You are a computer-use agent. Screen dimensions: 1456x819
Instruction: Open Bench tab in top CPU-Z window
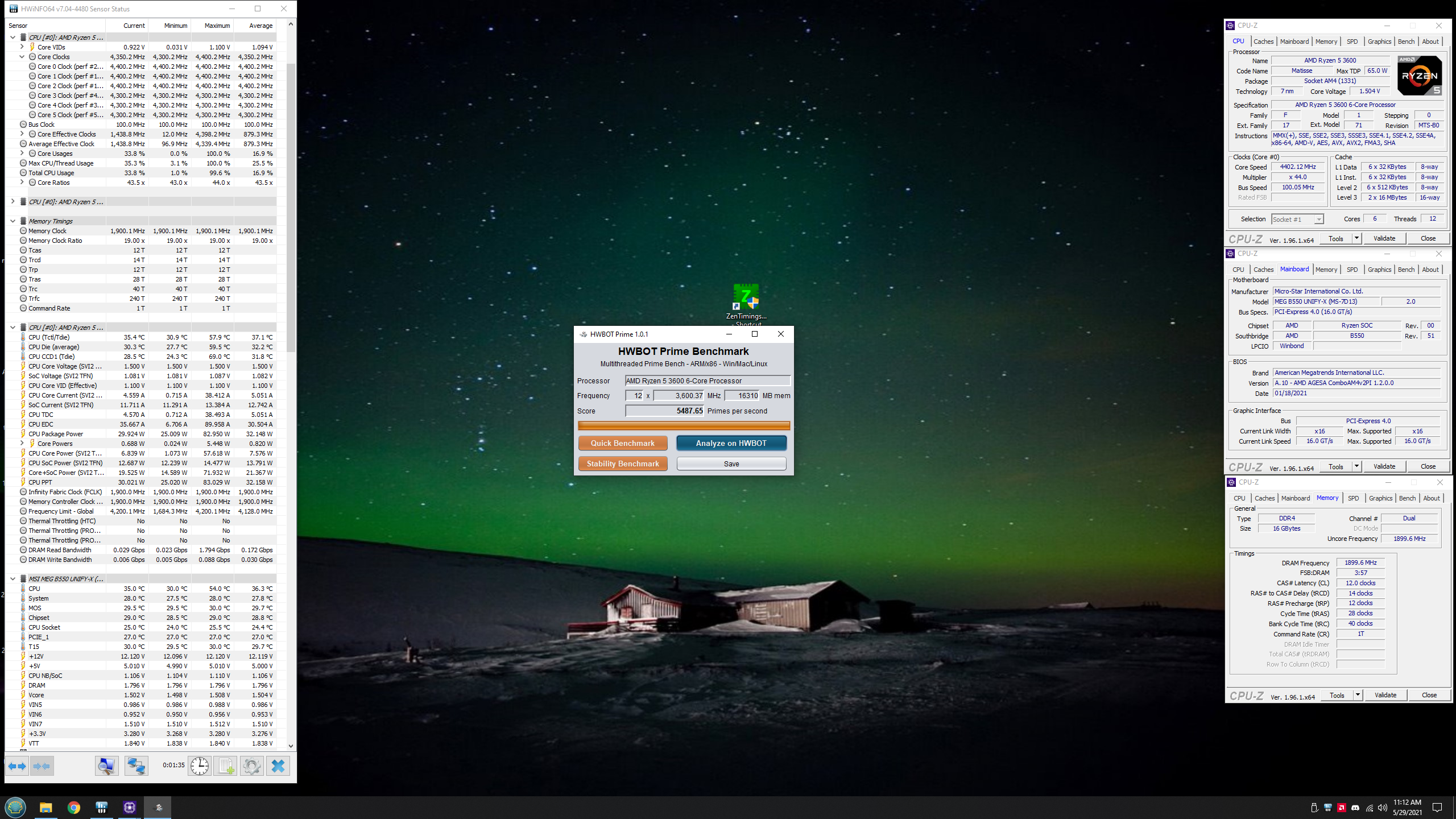[x=1406, y=42]
